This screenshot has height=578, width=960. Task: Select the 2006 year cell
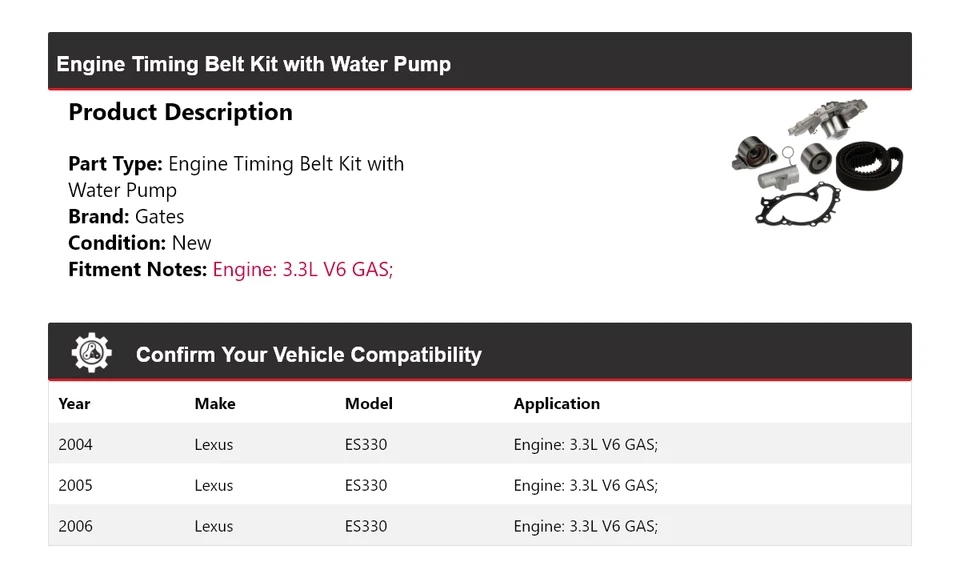tap(75, 527)
